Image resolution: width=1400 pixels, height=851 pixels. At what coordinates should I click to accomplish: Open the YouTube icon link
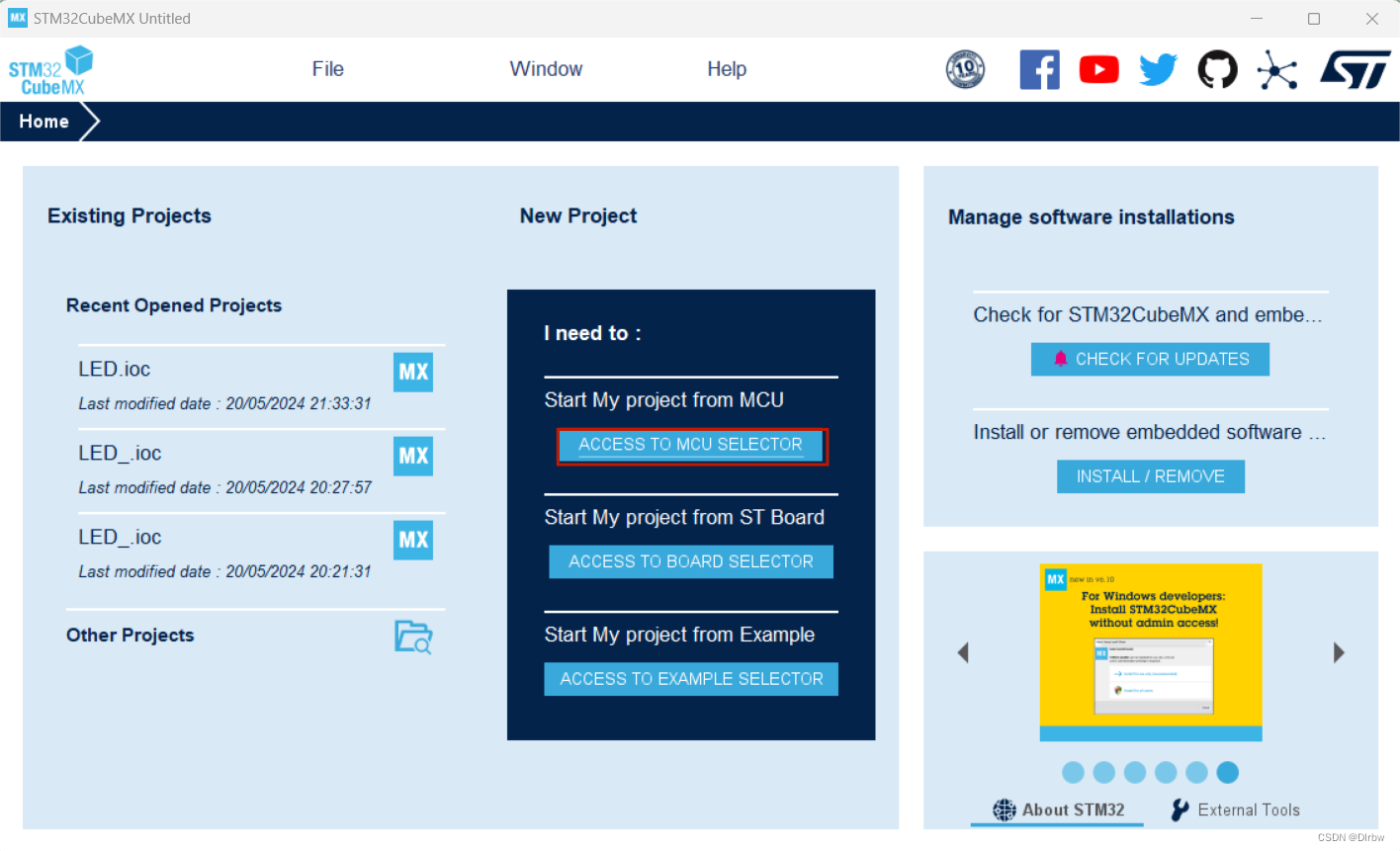[1098, 69]
